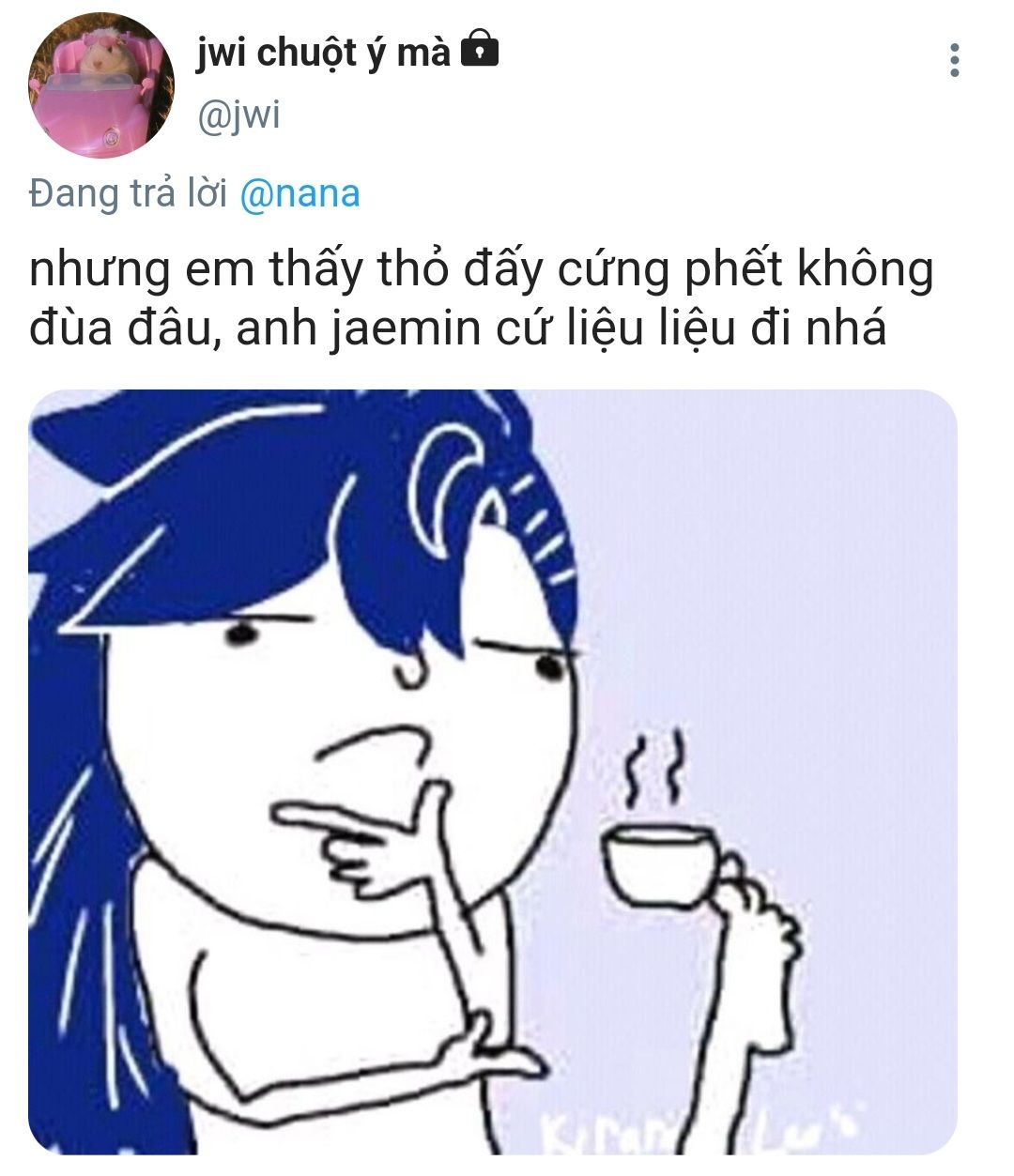Click the tweet line starting "nhưng em thấy"
This screenshot has height=1176, width=1014.
[x=482, y=270]
